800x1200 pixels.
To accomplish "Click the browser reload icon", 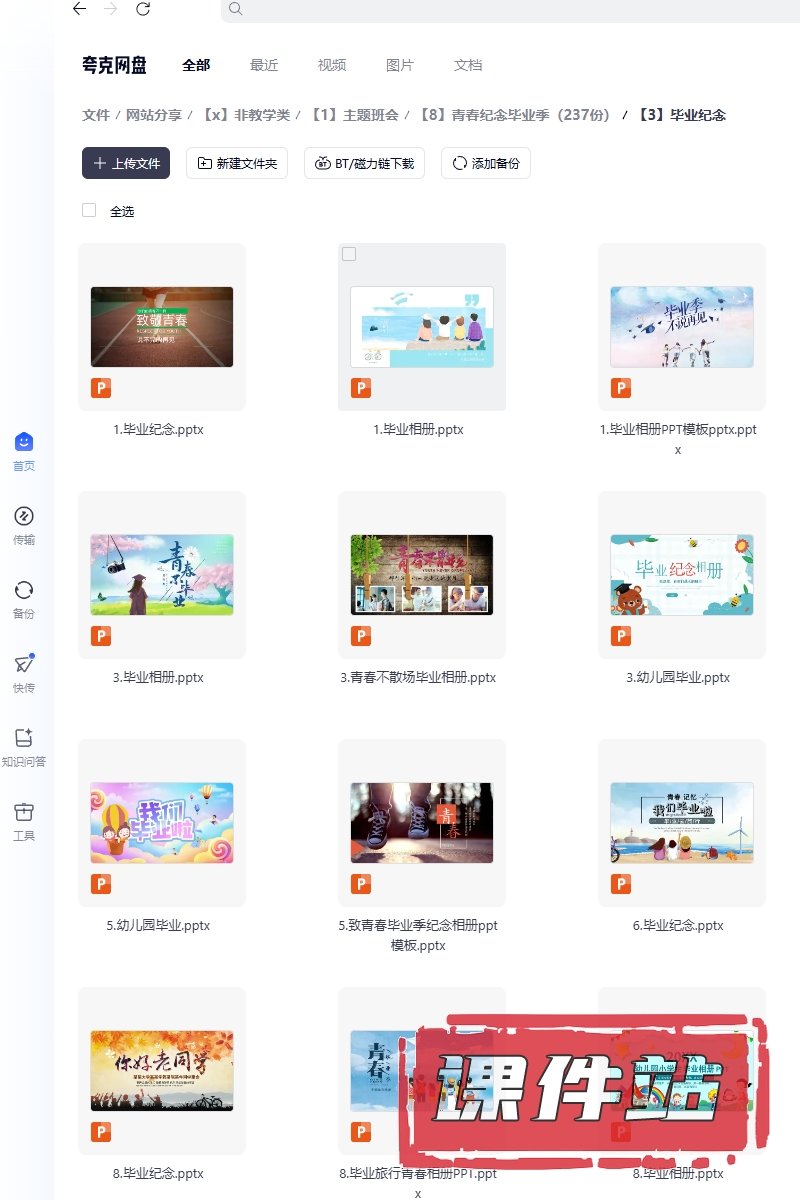I will [143, 9].
